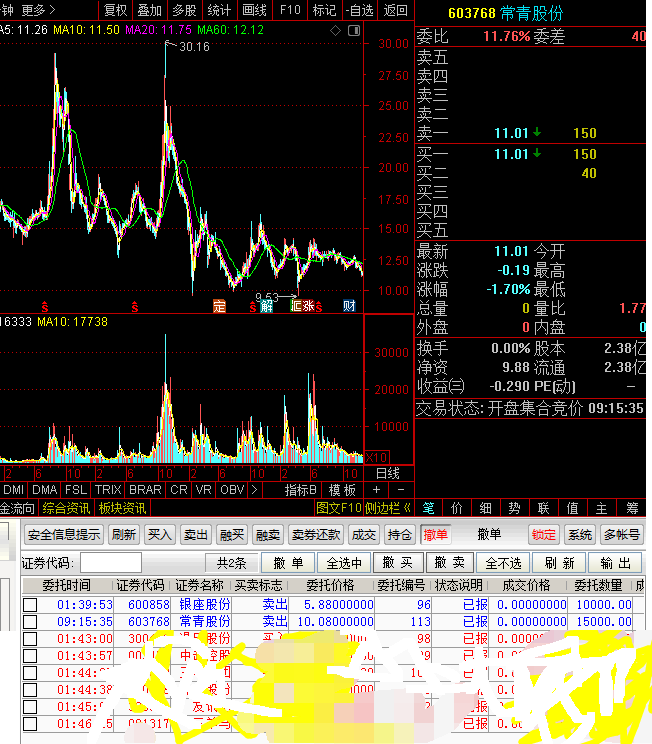652x744 pixels.
Task: Zoom in chart with the plus button
Action: click(377, 490)
